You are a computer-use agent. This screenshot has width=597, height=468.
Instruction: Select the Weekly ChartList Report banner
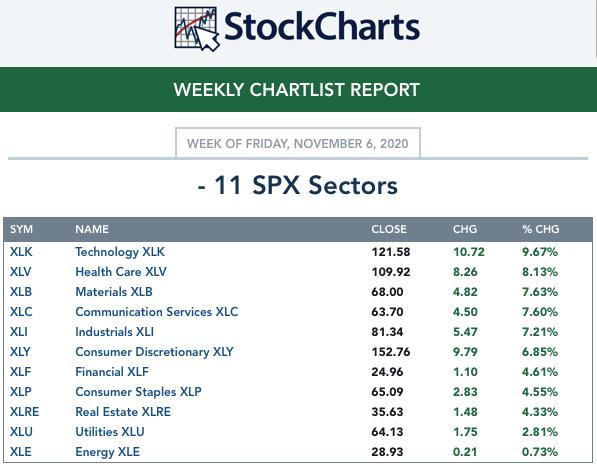pyautogui.click(x=298, y=89)
